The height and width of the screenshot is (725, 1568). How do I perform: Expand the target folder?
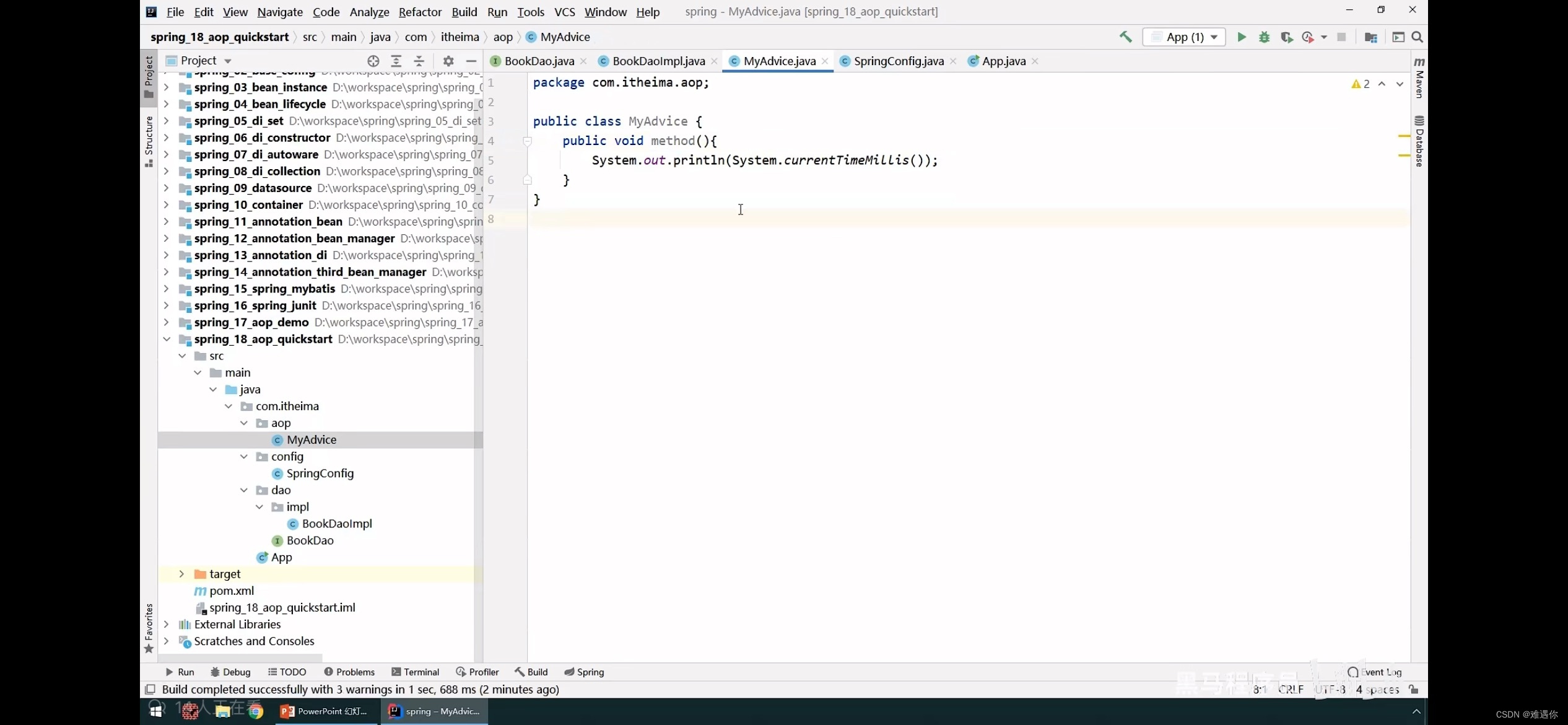(182, 574)
